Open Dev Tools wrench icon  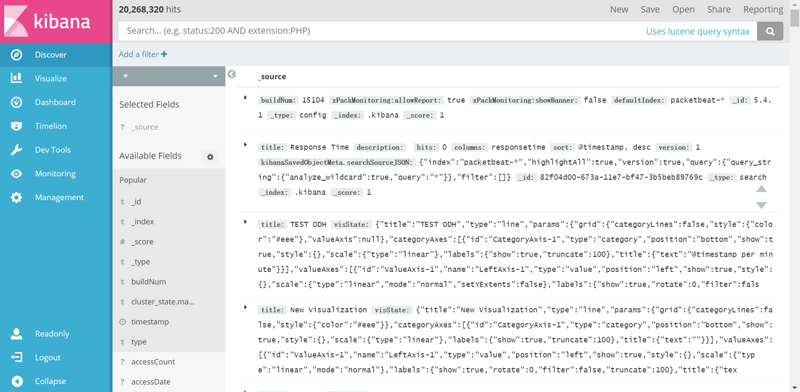16,150
